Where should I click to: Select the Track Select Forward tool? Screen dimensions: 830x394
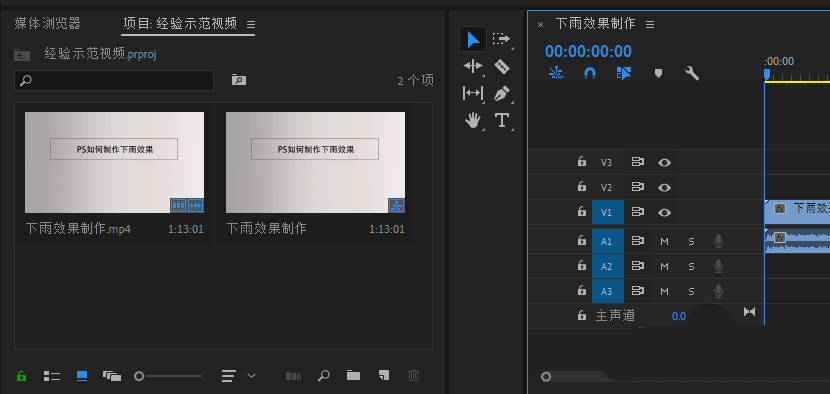click(501, 39)
